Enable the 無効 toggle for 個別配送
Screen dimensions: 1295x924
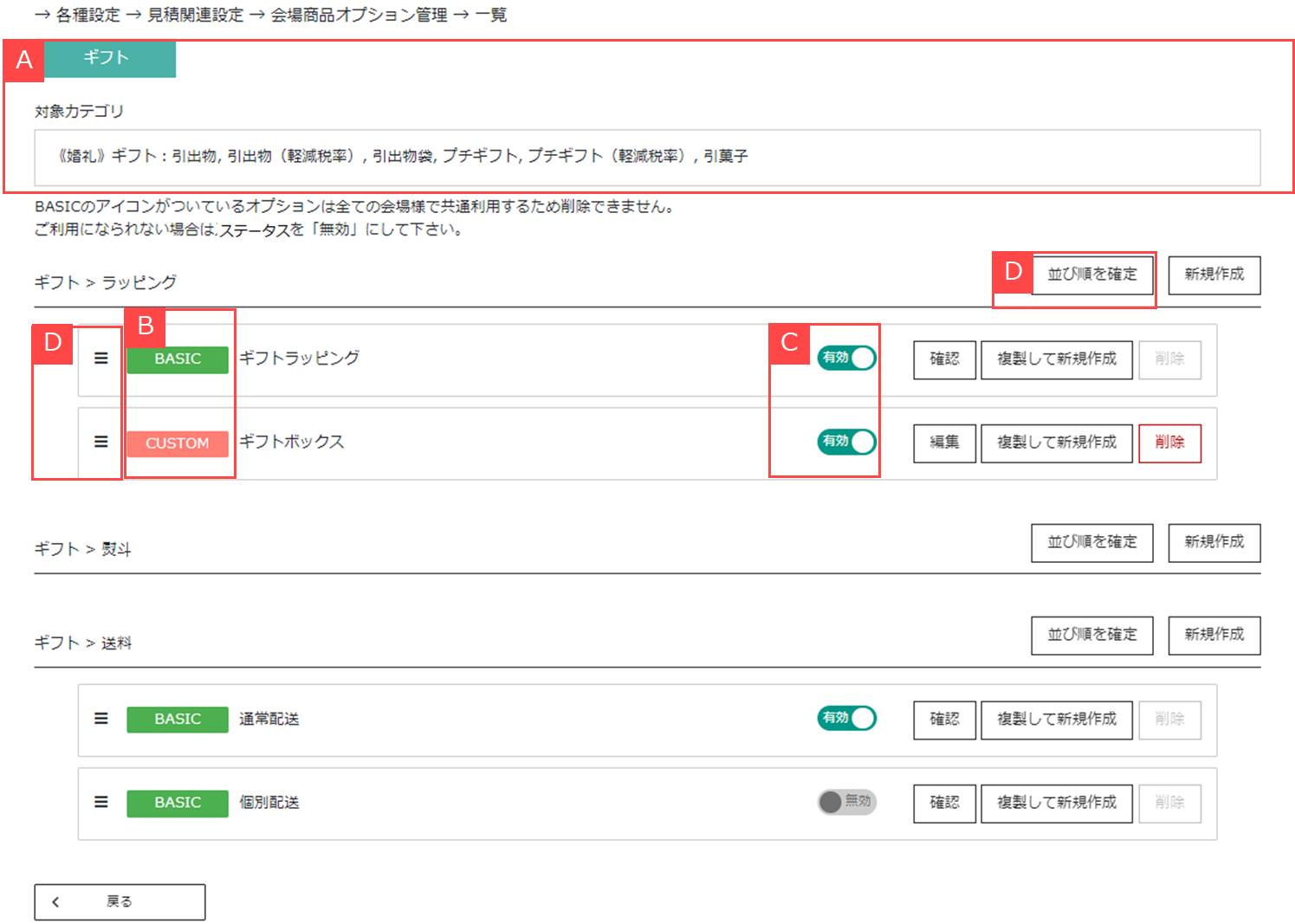tap(847, 802)
